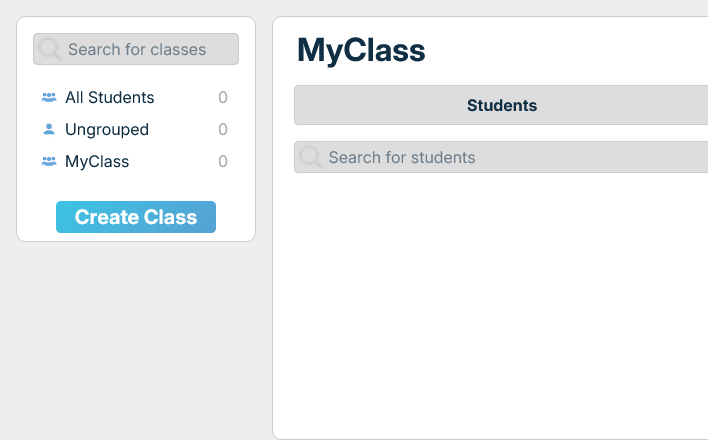This screenshot has width=708, height=440.
Task: Click the empty student list area
Action: click(x=500, y=300)
